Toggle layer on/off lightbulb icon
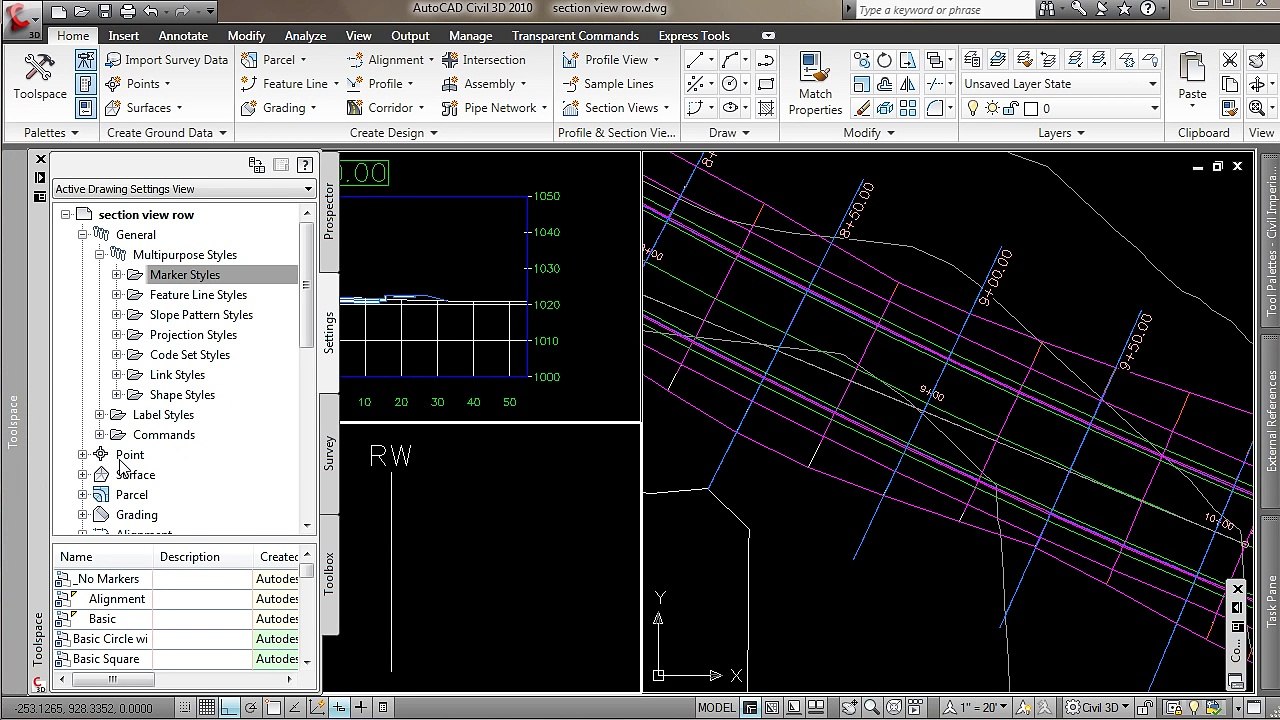This screenshot has height=720, width=1280. (x=972, y=108)
